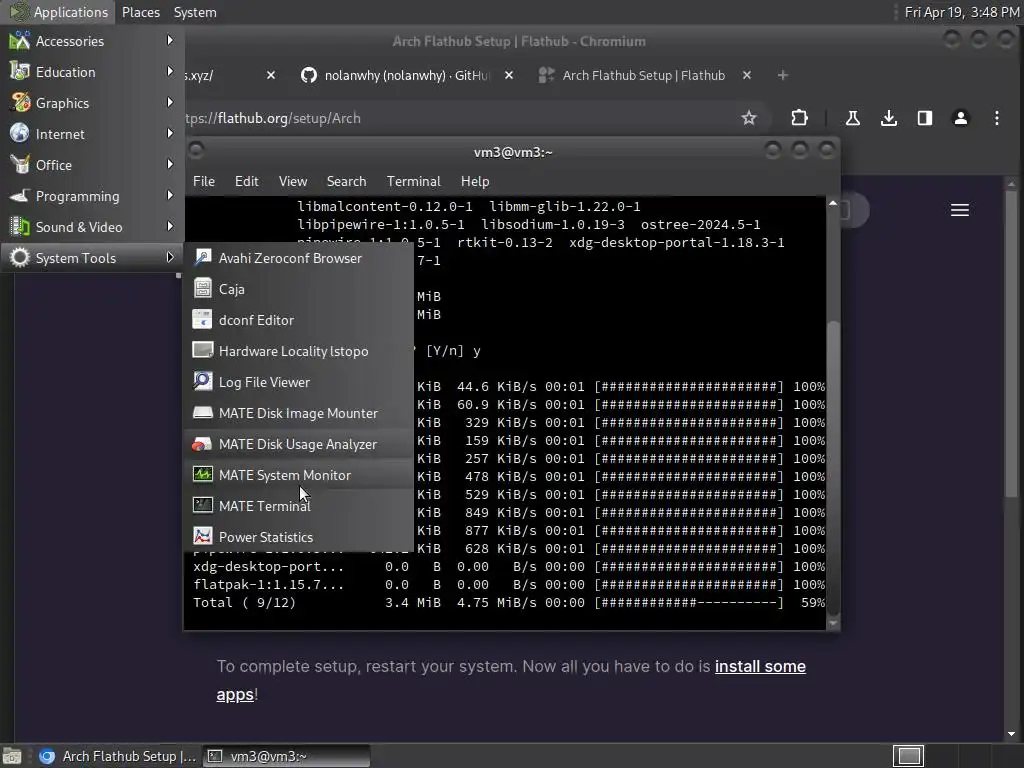1024x768 pixels.
Task: Click the terminal window menu button in titlebar
Action: [196, 150]
